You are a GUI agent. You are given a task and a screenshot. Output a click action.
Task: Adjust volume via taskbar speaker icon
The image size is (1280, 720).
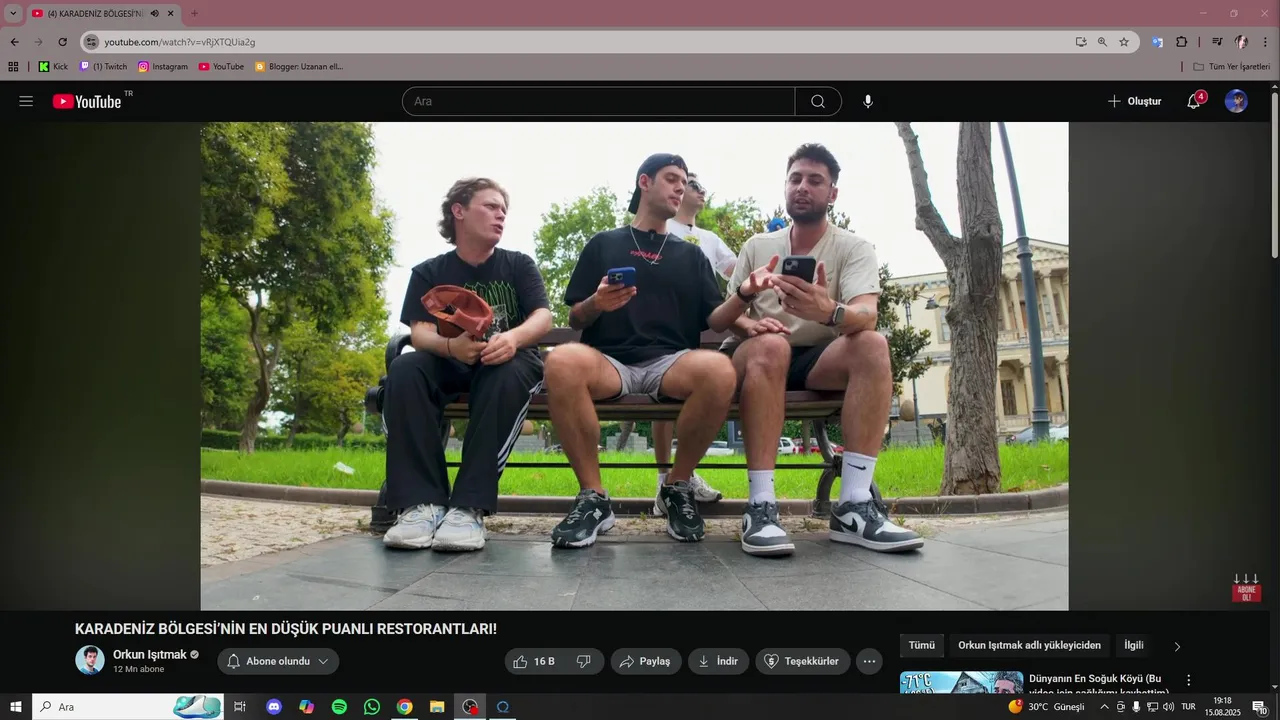(x=1168, y=707)
